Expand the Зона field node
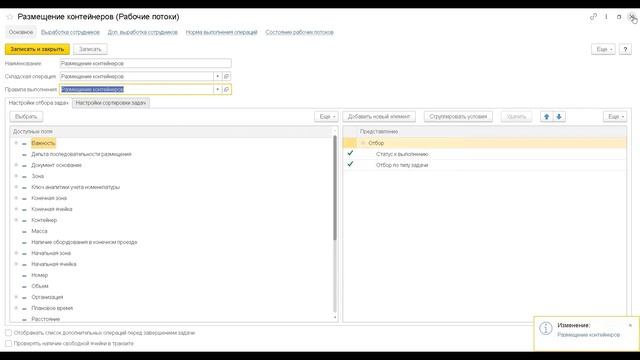 click(16, 176)
